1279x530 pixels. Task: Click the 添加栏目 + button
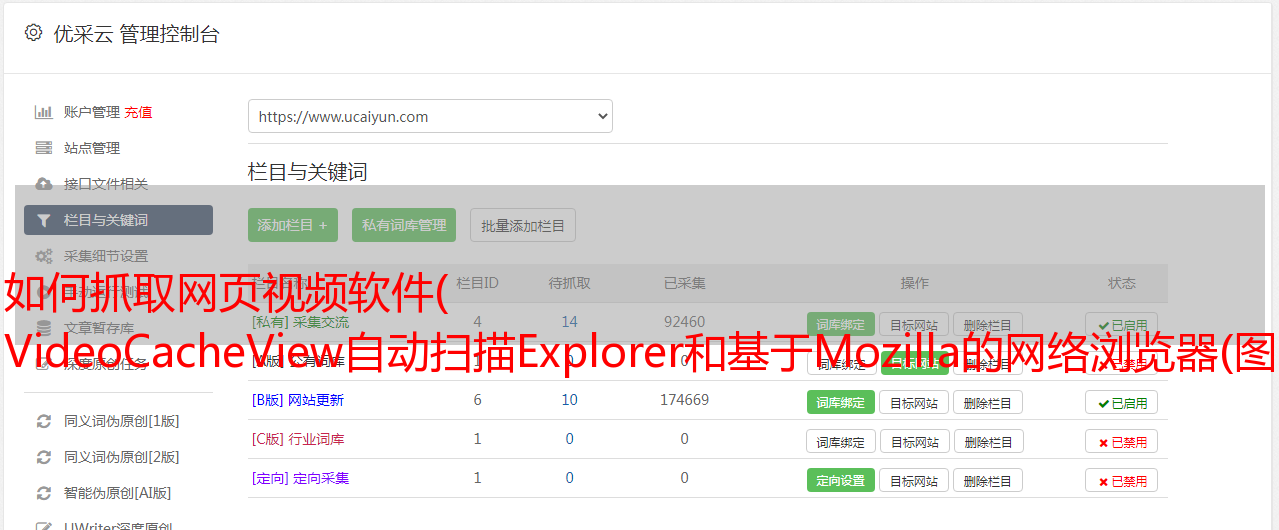(293, 225)
